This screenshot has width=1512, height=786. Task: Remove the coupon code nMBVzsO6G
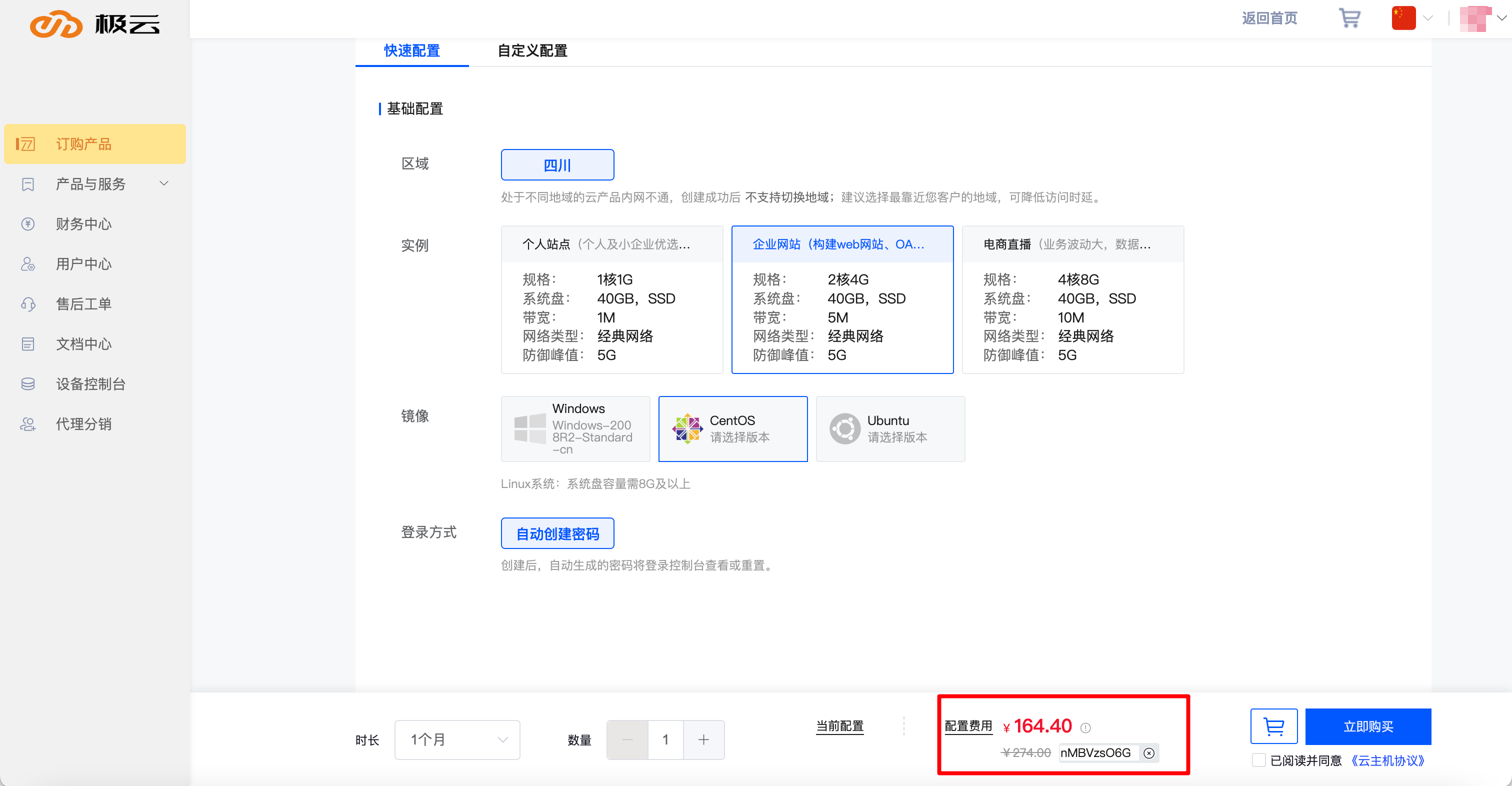(1148, 753)
